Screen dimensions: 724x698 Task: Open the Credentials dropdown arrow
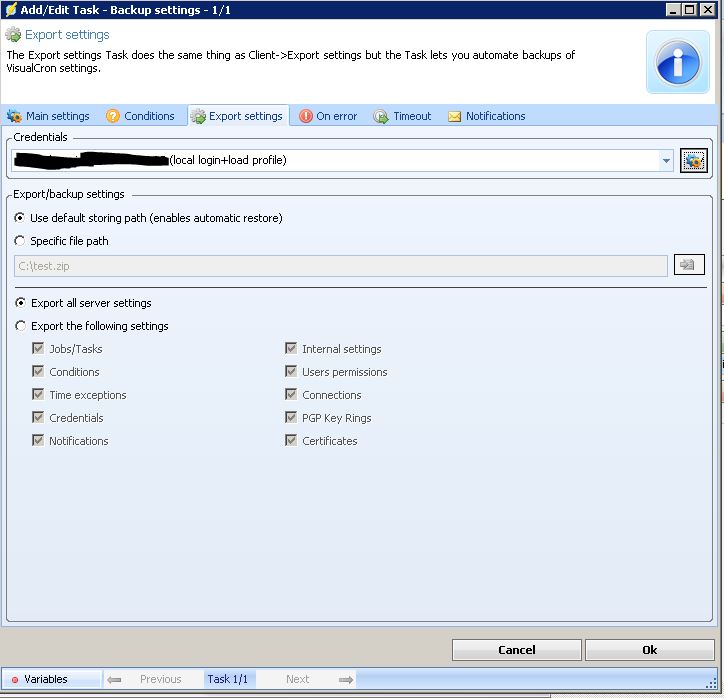pos(666,160)
